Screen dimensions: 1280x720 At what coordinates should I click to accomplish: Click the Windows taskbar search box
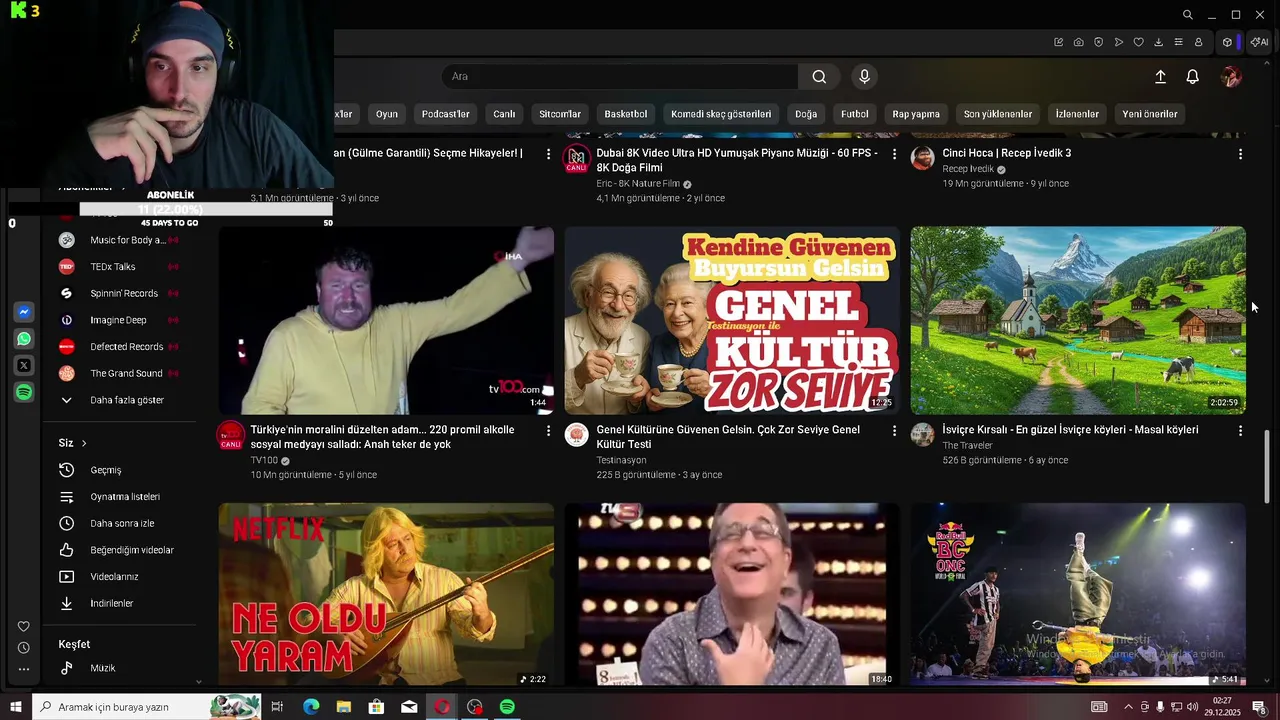147,707
